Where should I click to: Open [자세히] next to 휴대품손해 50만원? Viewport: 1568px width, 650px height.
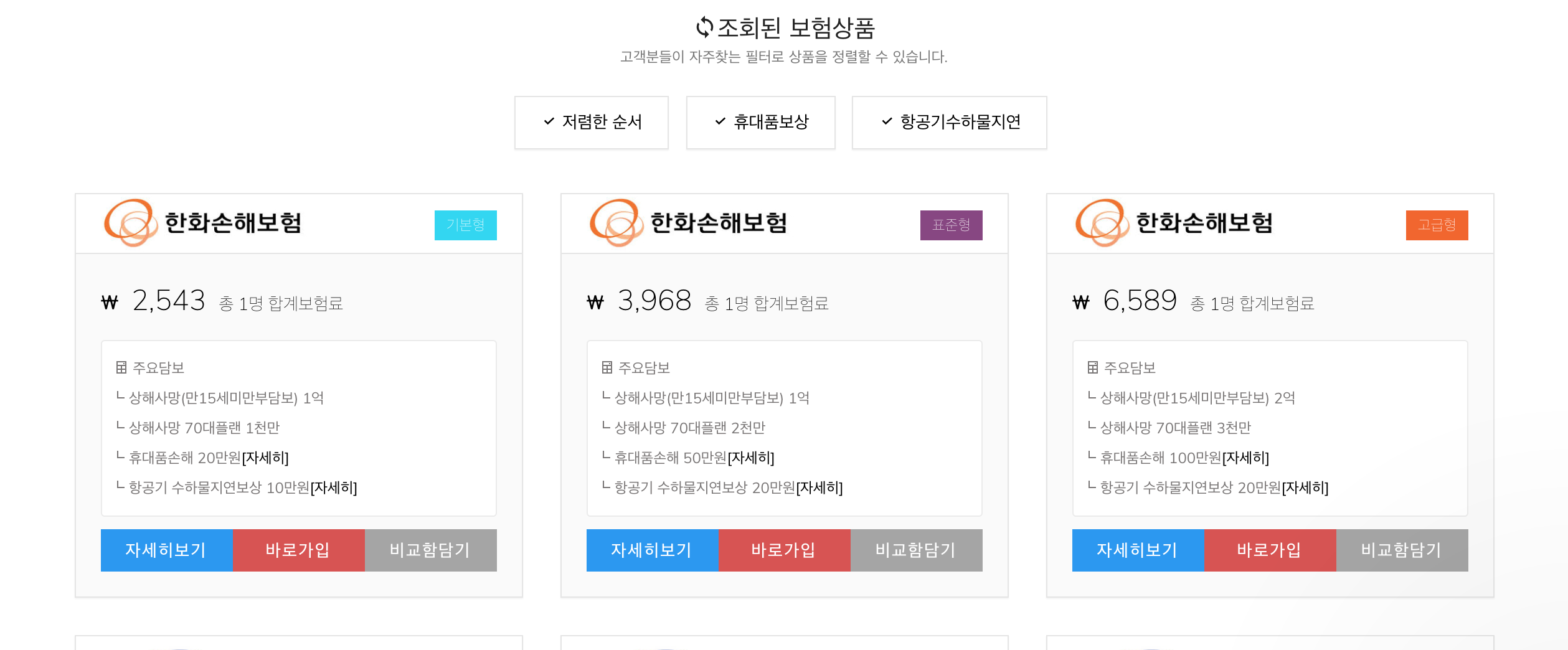[x=751, y=458]
